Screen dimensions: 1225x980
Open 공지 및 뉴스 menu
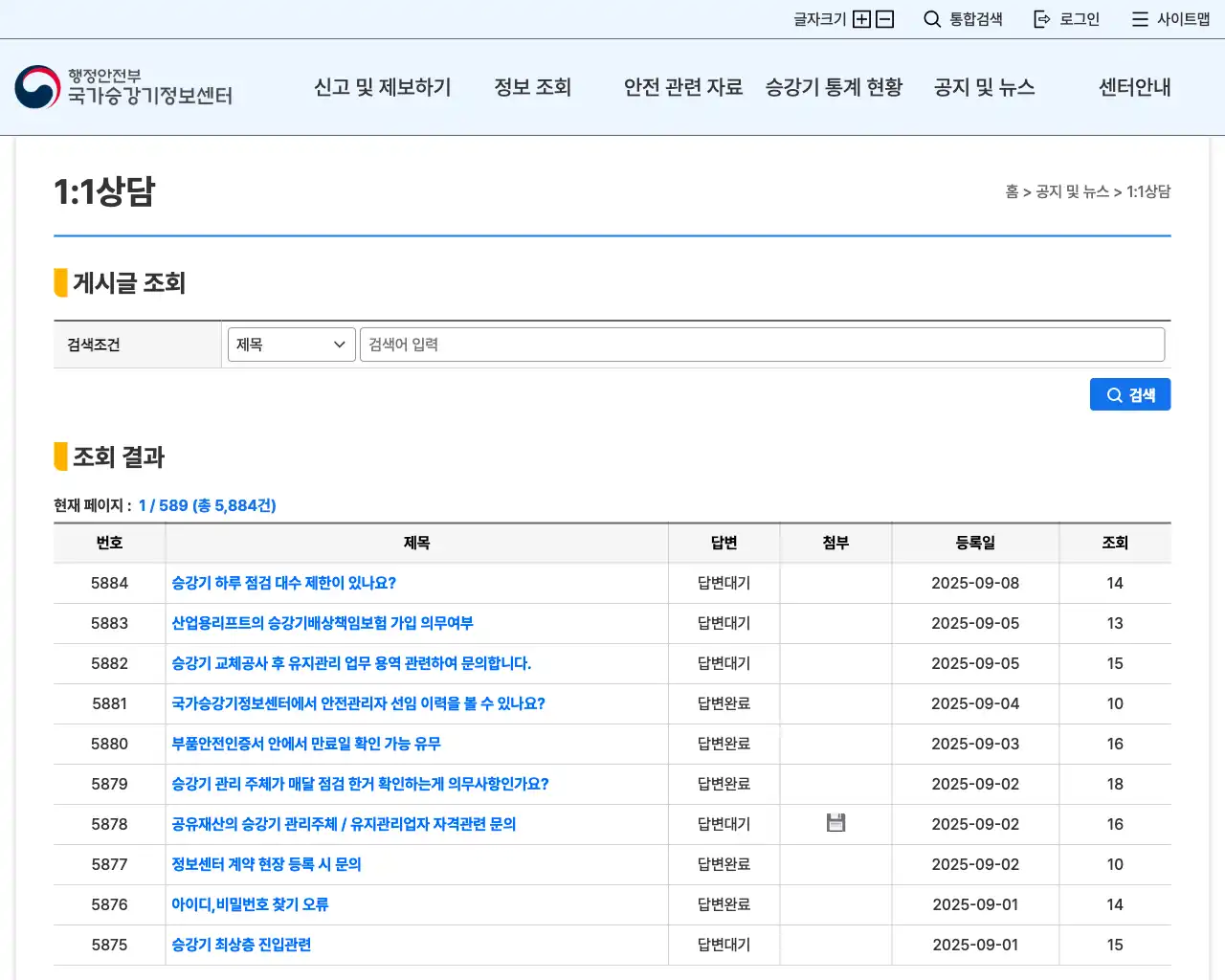point(985,87)
